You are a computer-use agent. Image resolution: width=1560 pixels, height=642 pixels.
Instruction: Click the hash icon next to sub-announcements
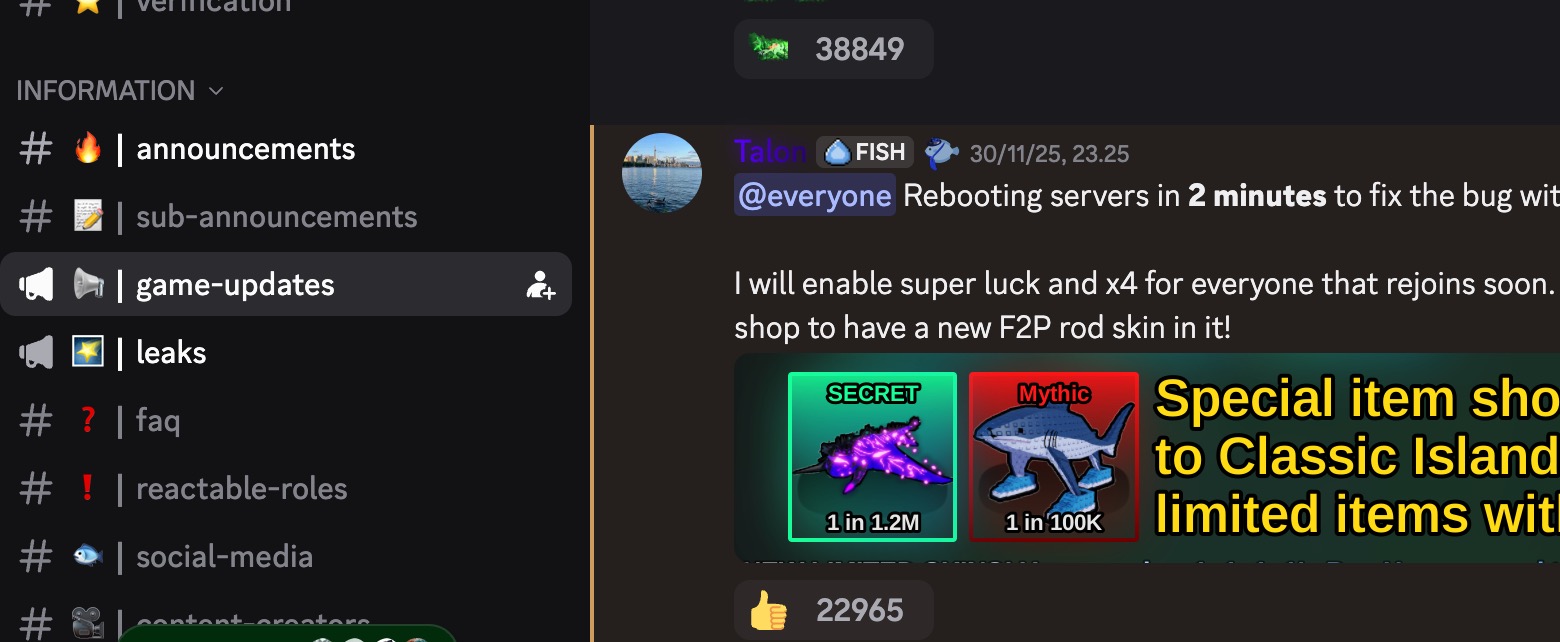(x=36, y=217)
